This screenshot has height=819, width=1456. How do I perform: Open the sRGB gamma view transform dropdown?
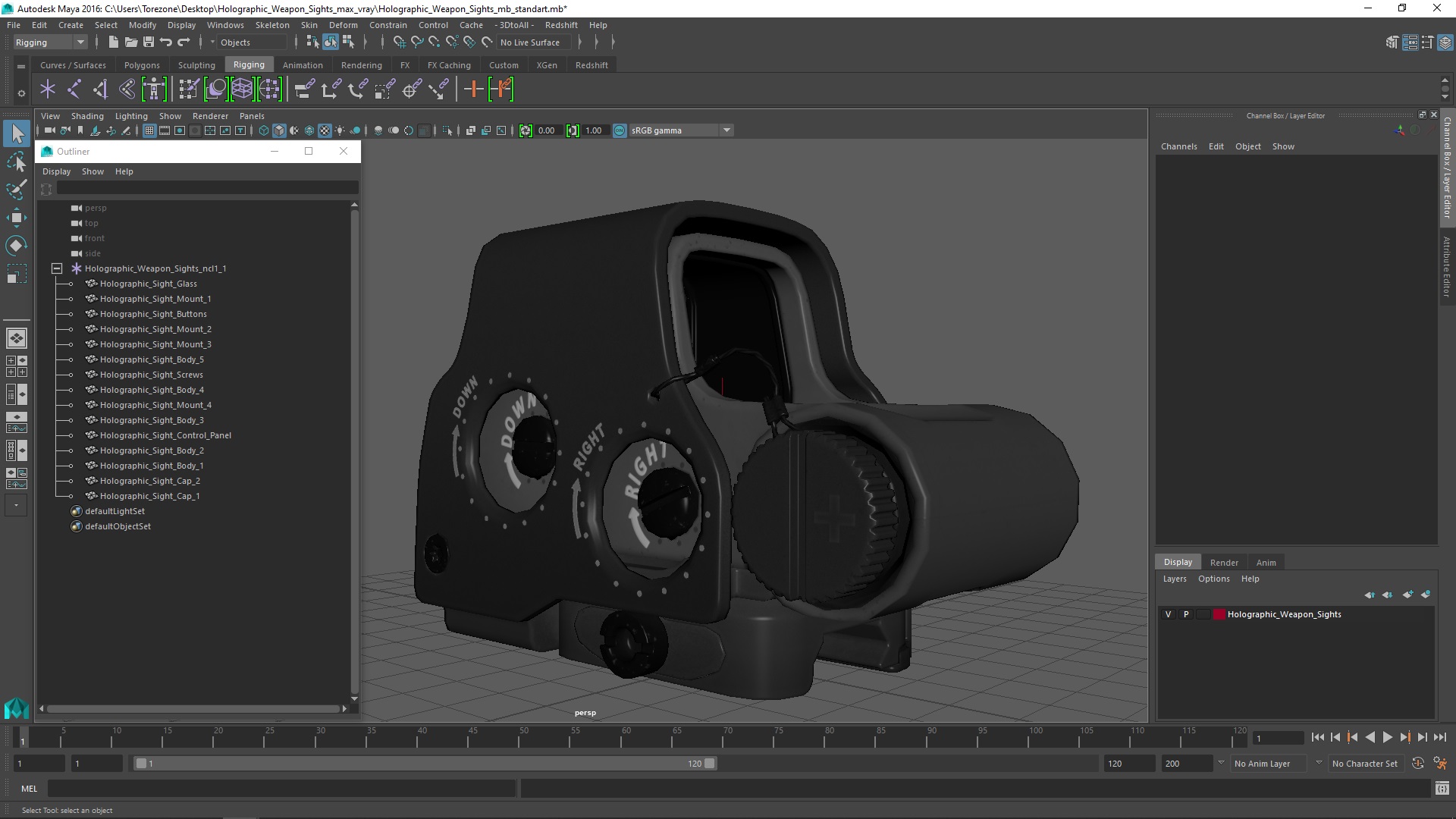[x=680, y=130]
